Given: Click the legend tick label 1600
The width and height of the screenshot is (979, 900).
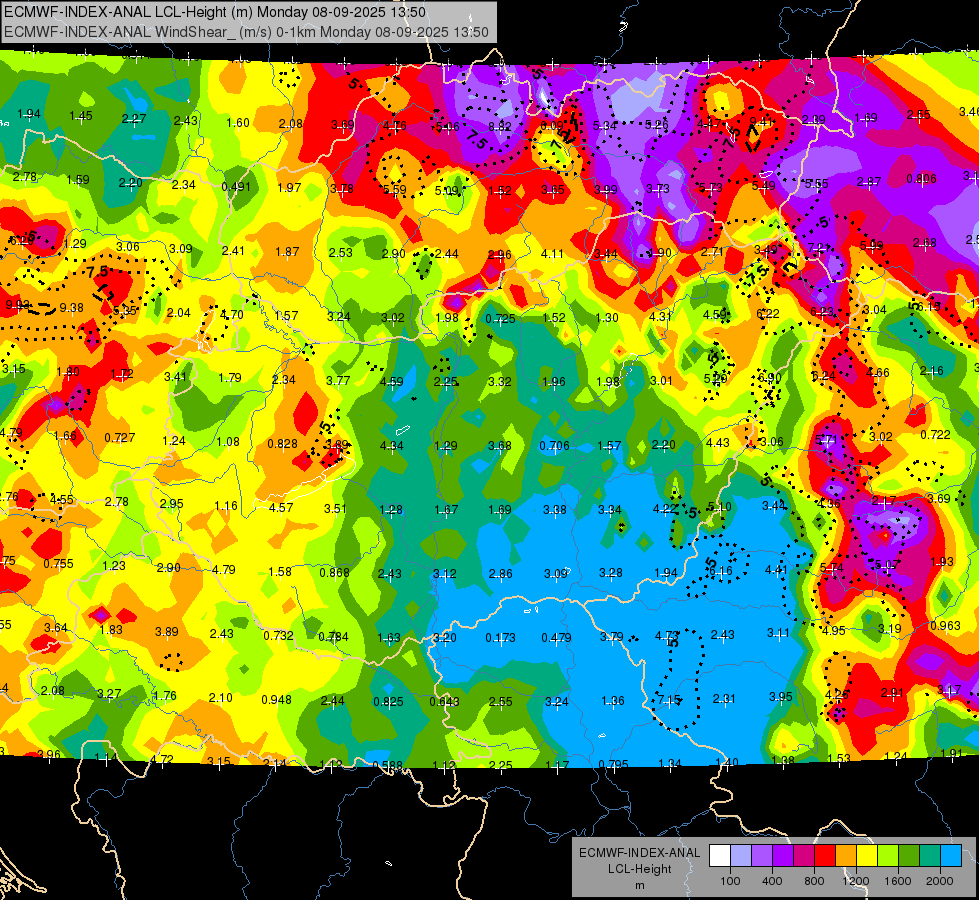Looking at the screenshot, I should click(898, 881).
